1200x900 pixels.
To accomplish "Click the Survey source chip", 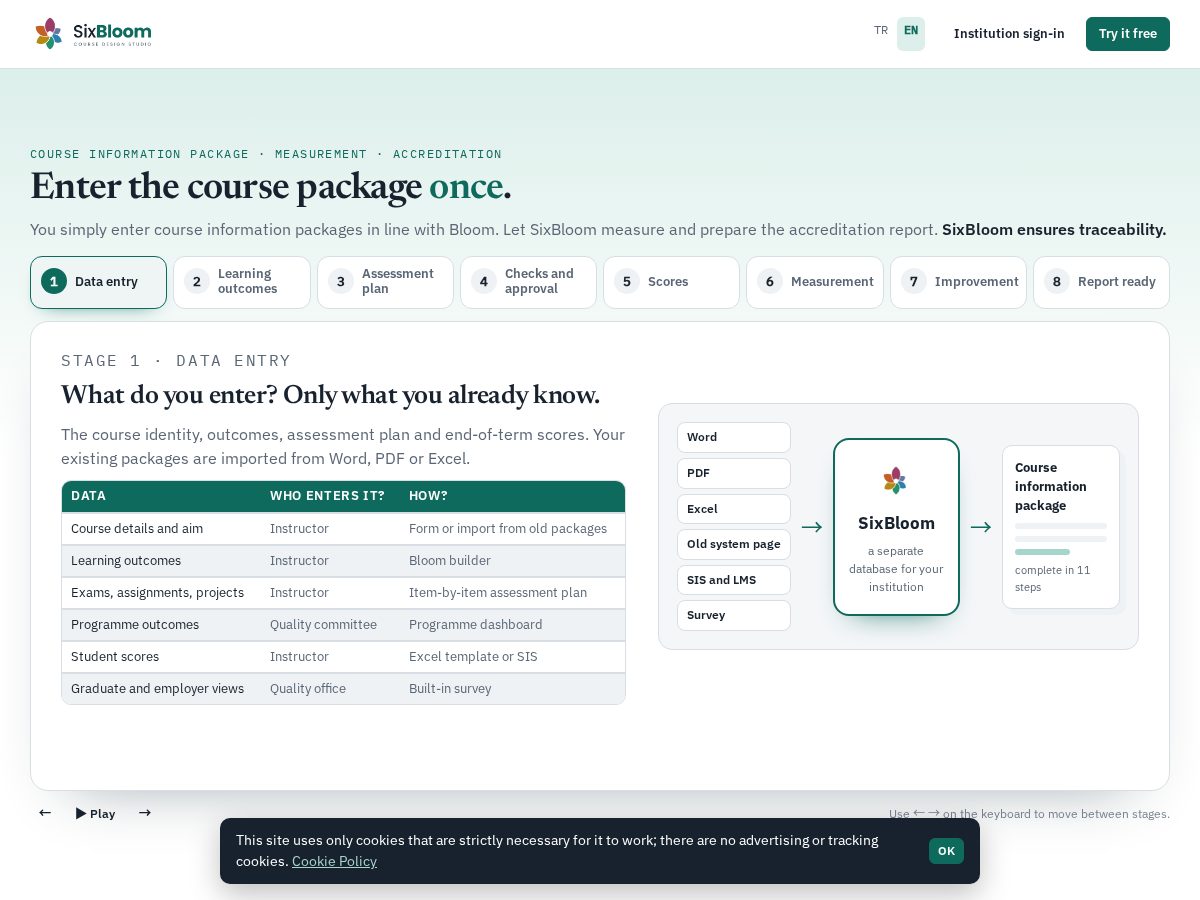I will click(x=734, y=615).
